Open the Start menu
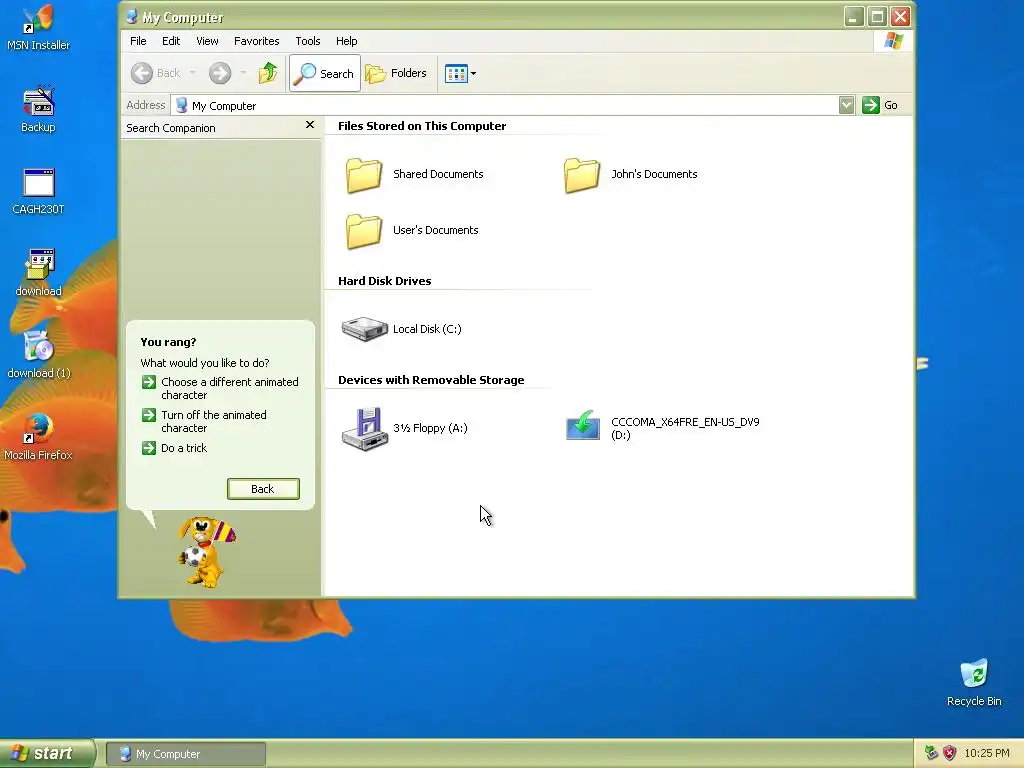The width and height of the screenshot is (1024, 768). 47,754
